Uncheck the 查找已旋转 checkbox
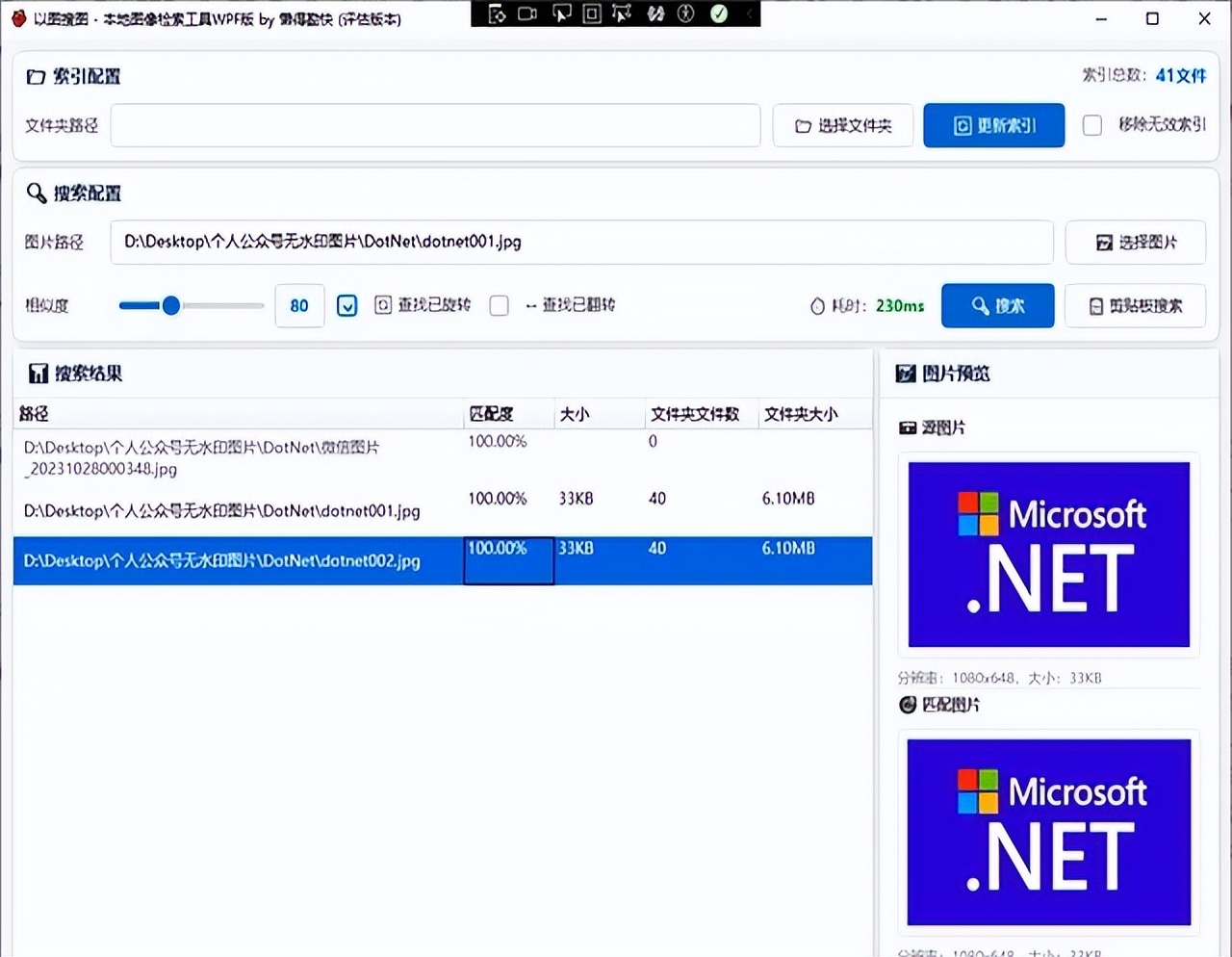The height and width of the screenshot is (957, 1232). (x=347, y=305)
